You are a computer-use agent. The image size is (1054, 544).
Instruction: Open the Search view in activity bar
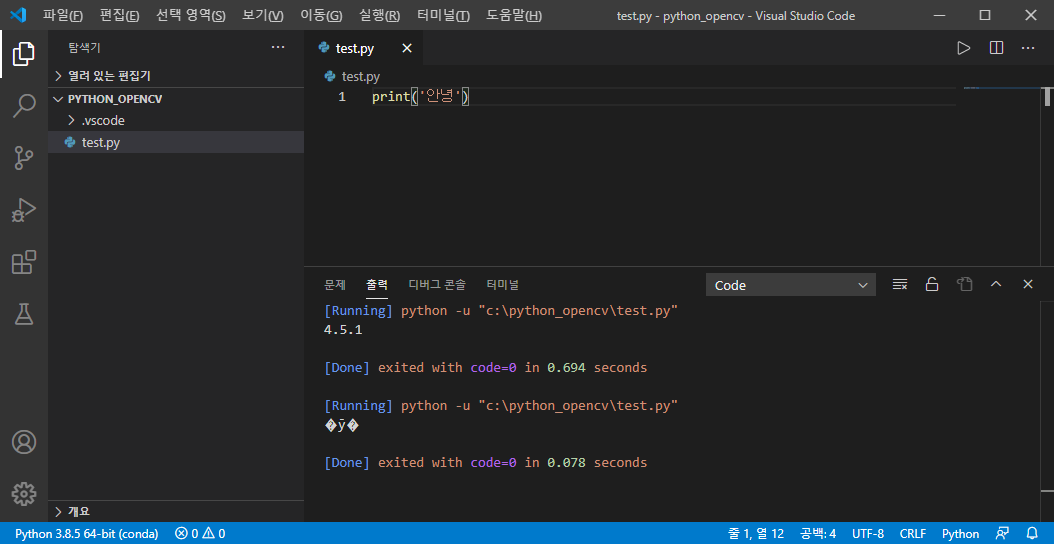(24, 106)
